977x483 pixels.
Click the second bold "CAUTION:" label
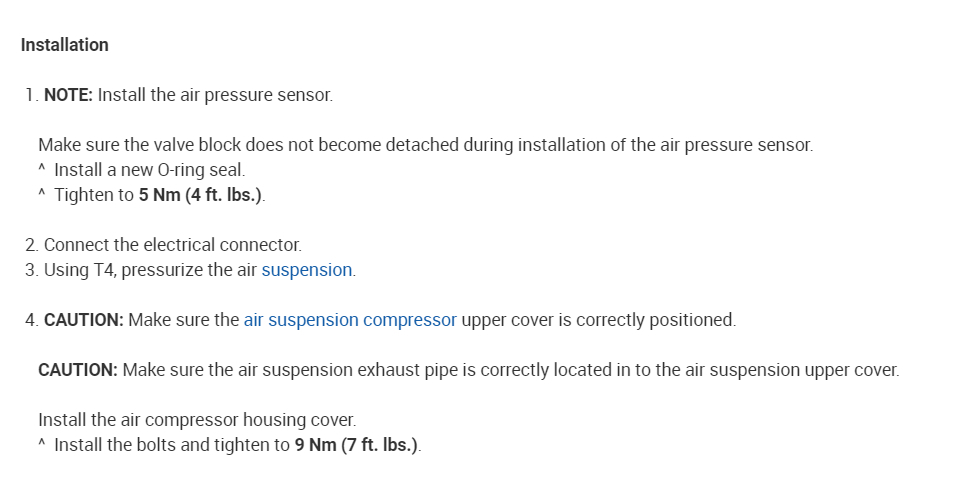pos(78,370)
